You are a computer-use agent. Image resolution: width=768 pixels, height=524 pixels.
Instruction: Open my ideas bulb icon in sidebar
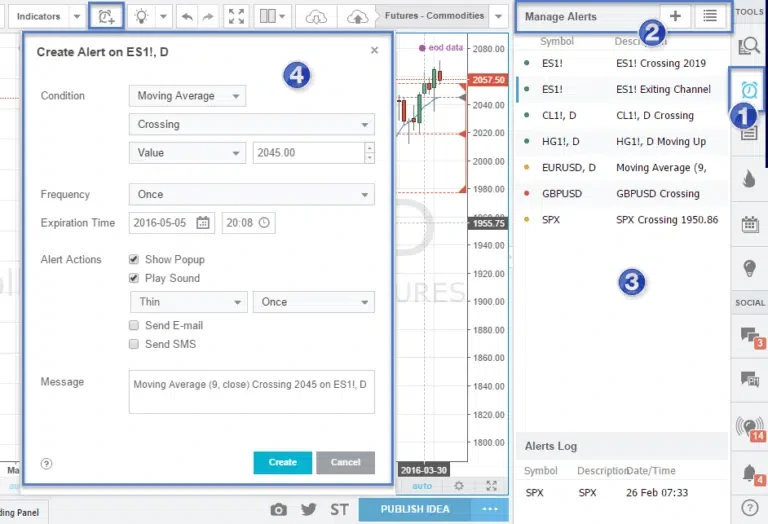749,268
